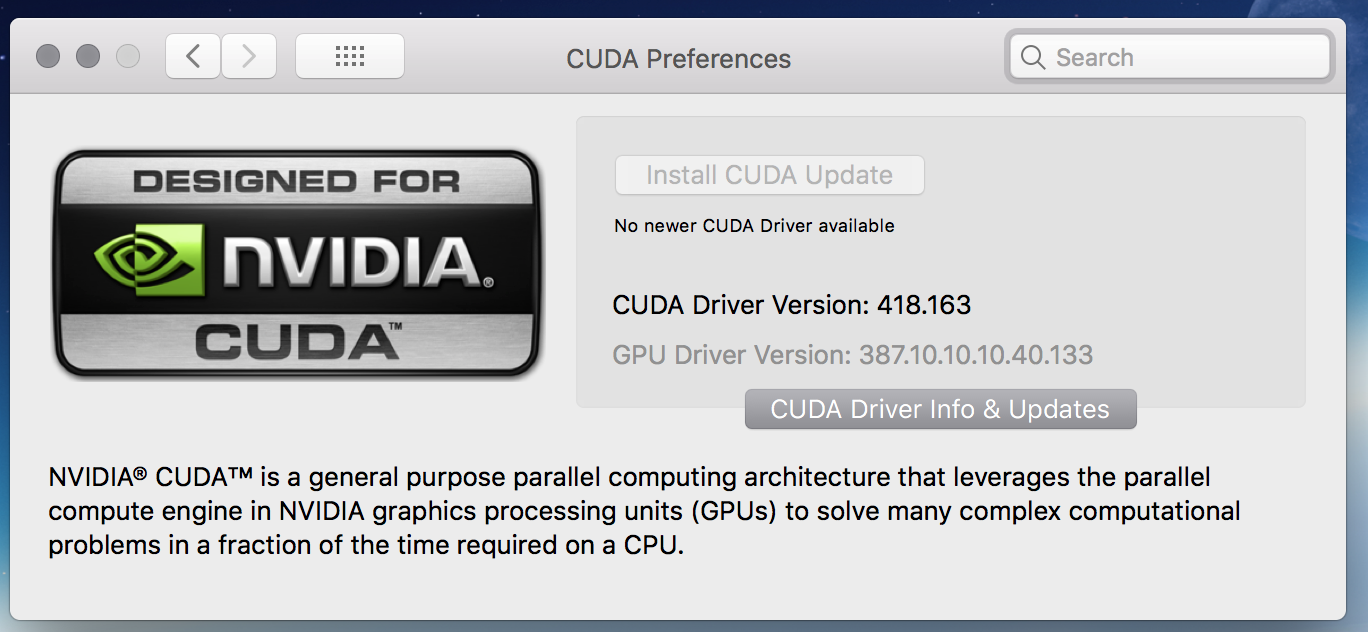
Task: Click the CUDA Preferences window title
Action: tap(678, 59)
